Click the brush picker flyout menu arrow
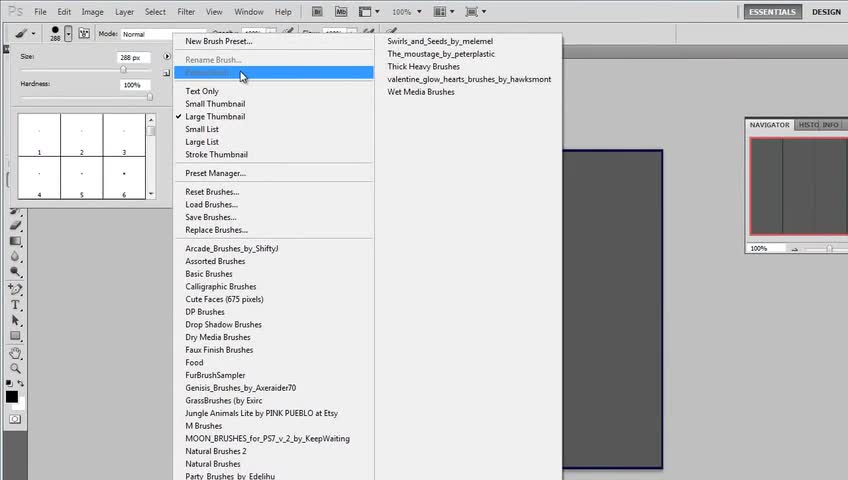This screenshot has height=480, width=848. (x=167, y=56)
